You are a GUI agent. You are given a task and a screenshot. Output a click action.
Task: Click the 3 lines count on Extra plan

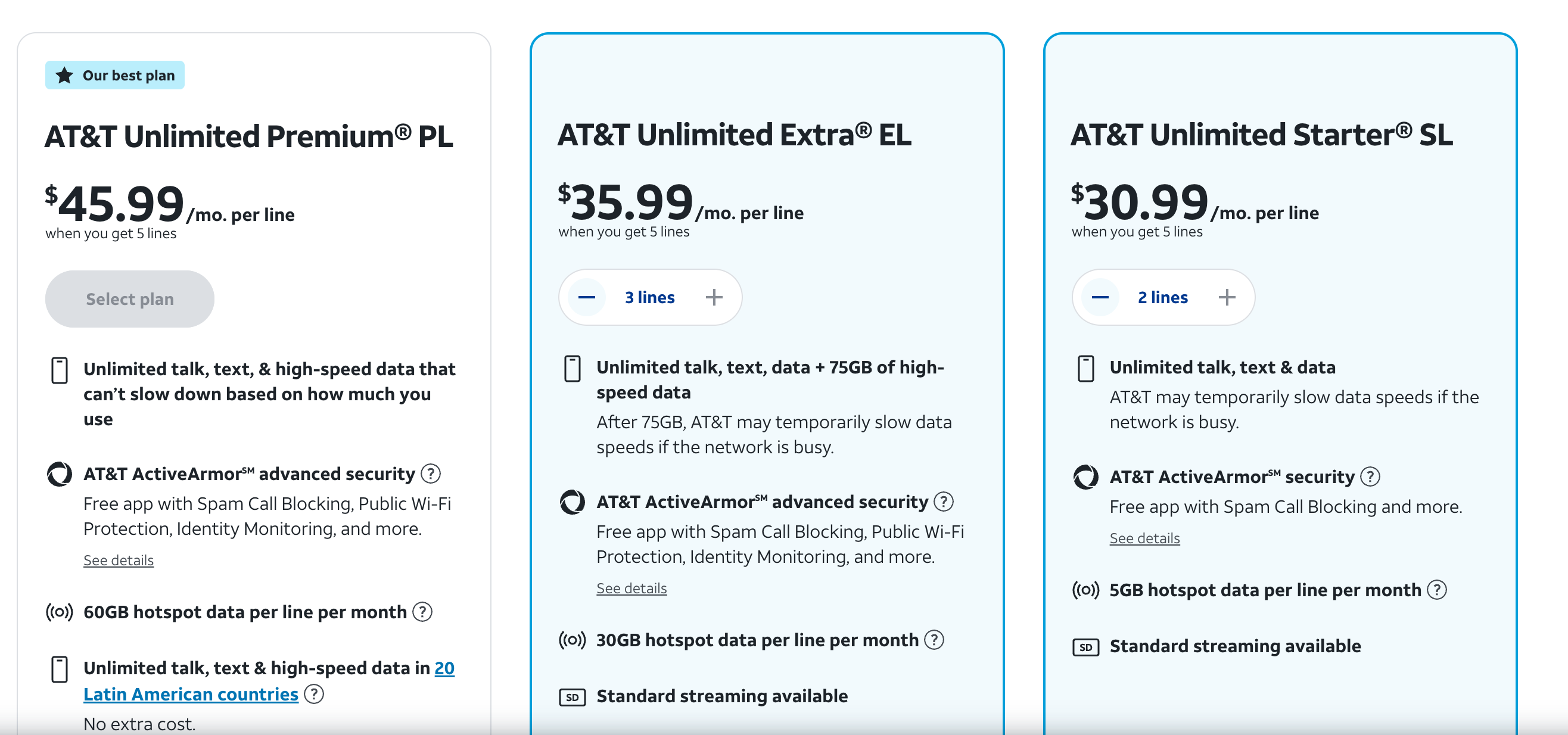click(650, 297)
